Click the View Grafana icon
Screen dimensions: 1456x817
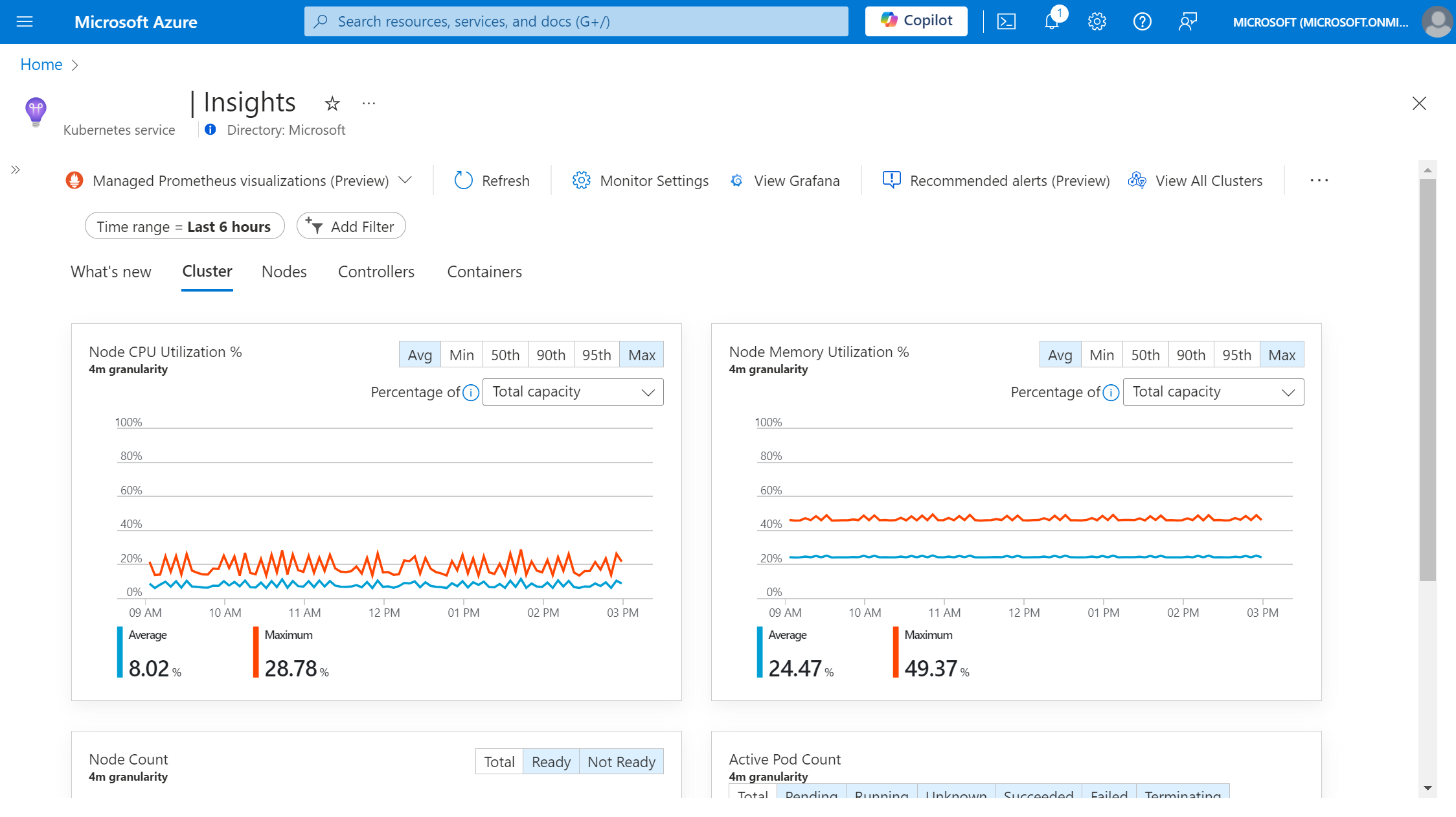pos(736,180)
